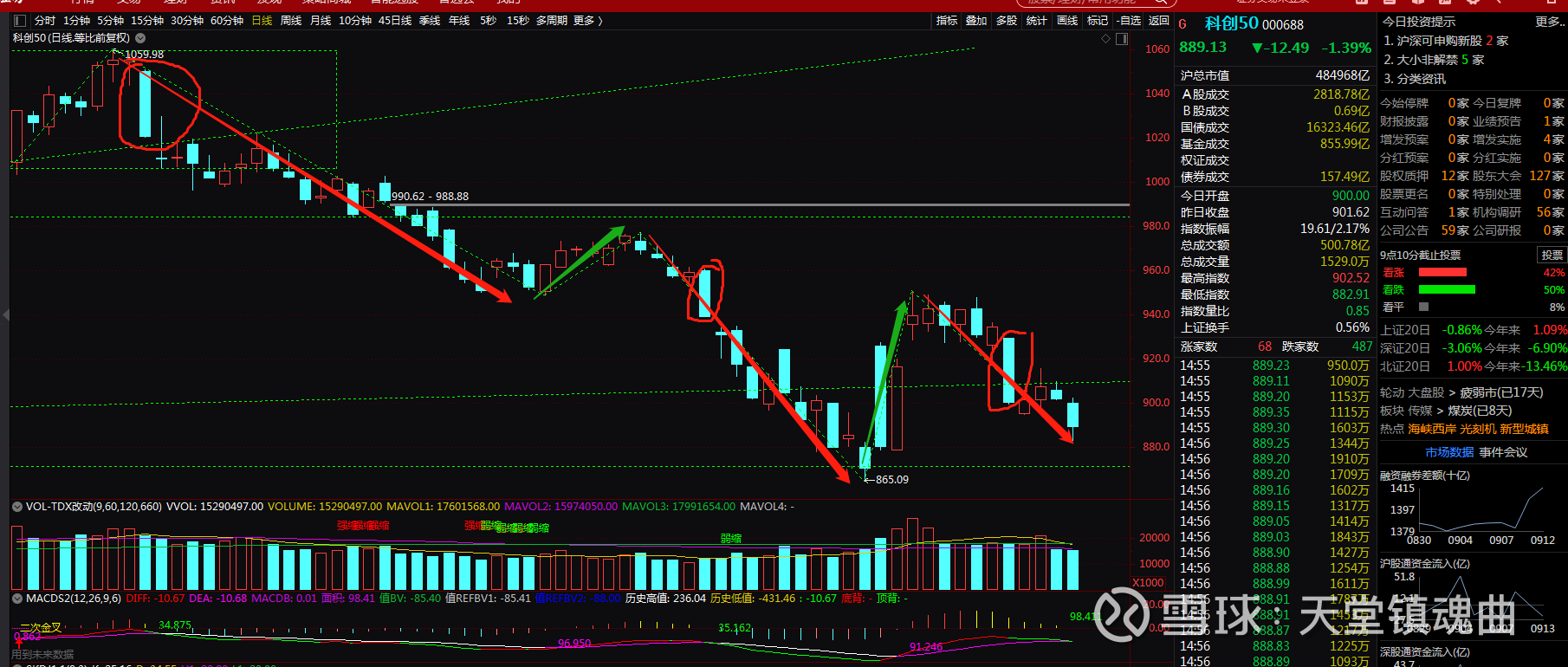Select the 10分钟 period
This screenshot has height=667, width=1568.
coord(355,20)
